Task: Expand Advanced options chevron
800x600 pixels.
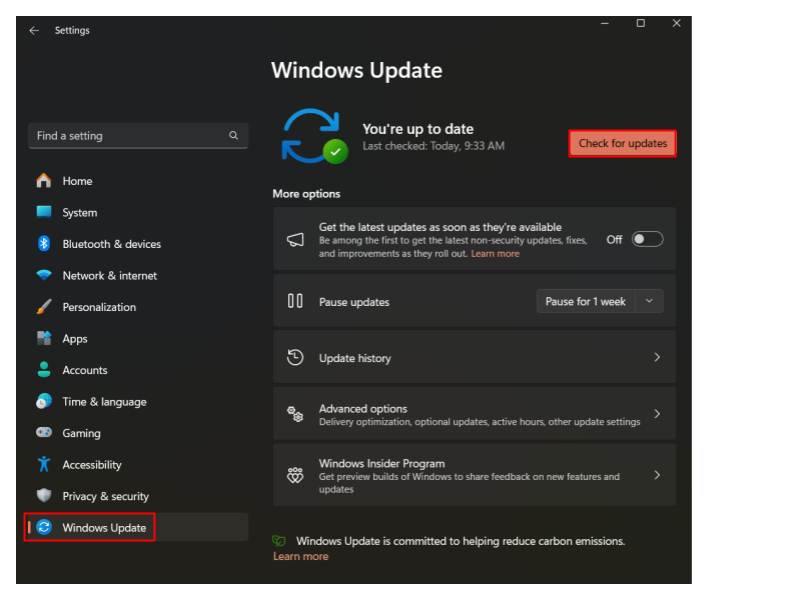Action: 657,414
